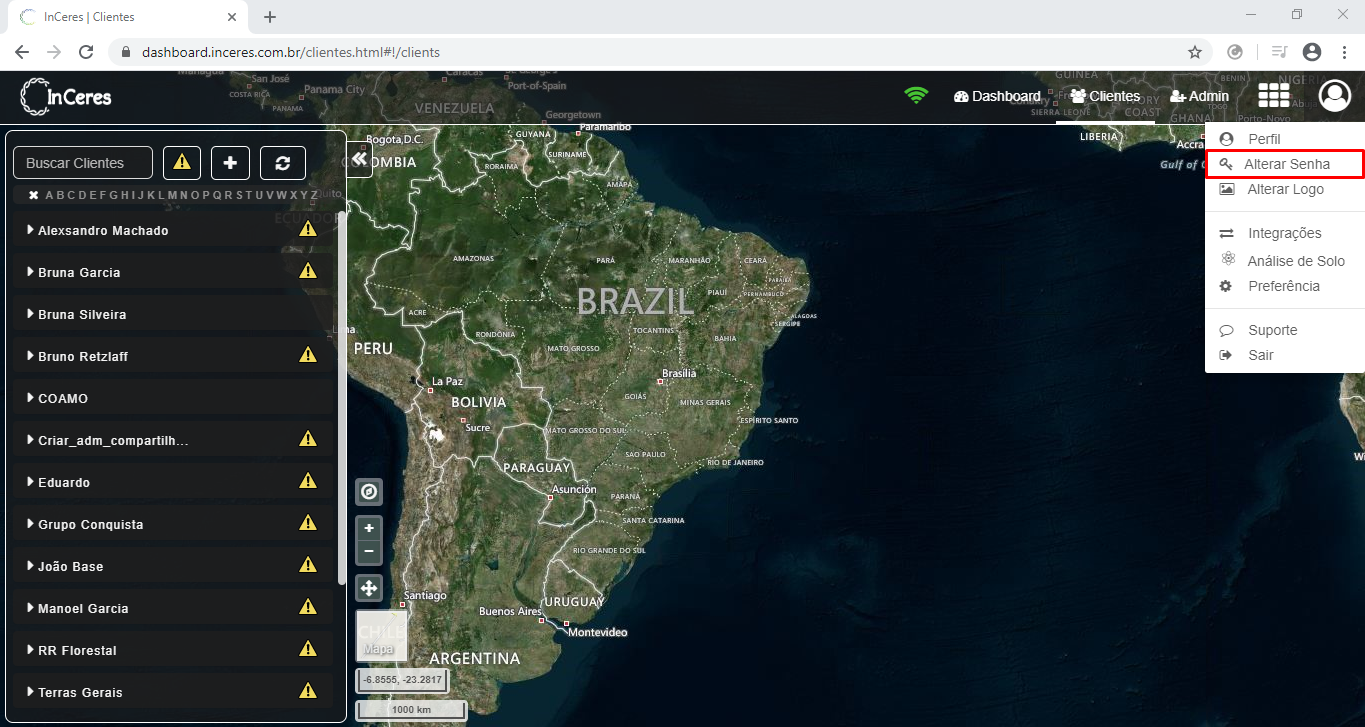Expand the COAMO client
Viewport: 1365px width, 727px height.
(x=31, y=398)
